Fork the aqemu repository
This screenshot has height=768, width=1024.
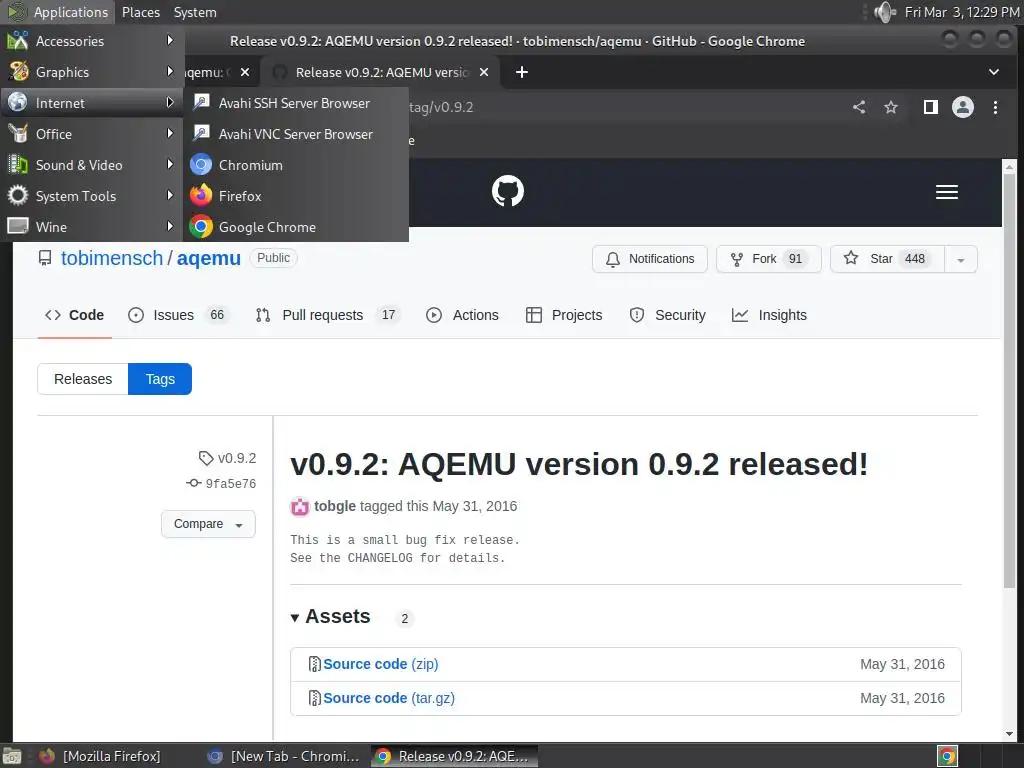pos(769,259)
